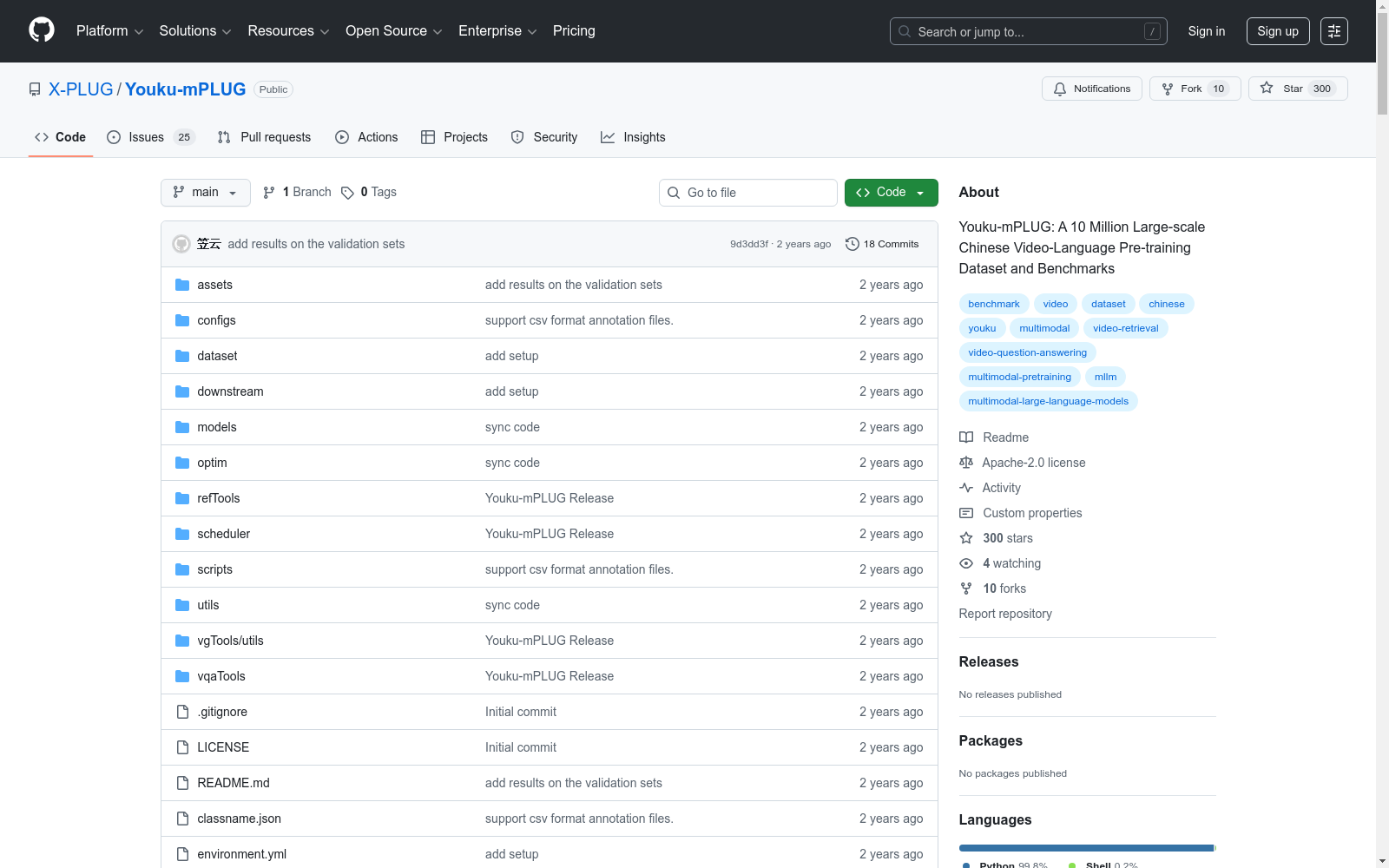The image size is (1389, 868).
Task: Expand the Solutions menu
Action: [195, 31]
